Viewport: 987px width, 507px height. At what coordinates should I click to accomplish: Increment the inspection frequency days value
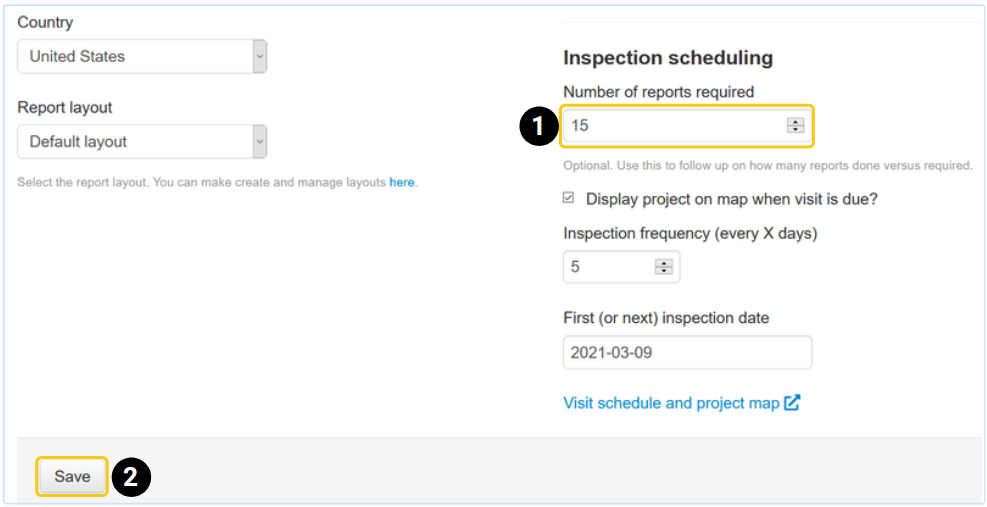[664, 263]
